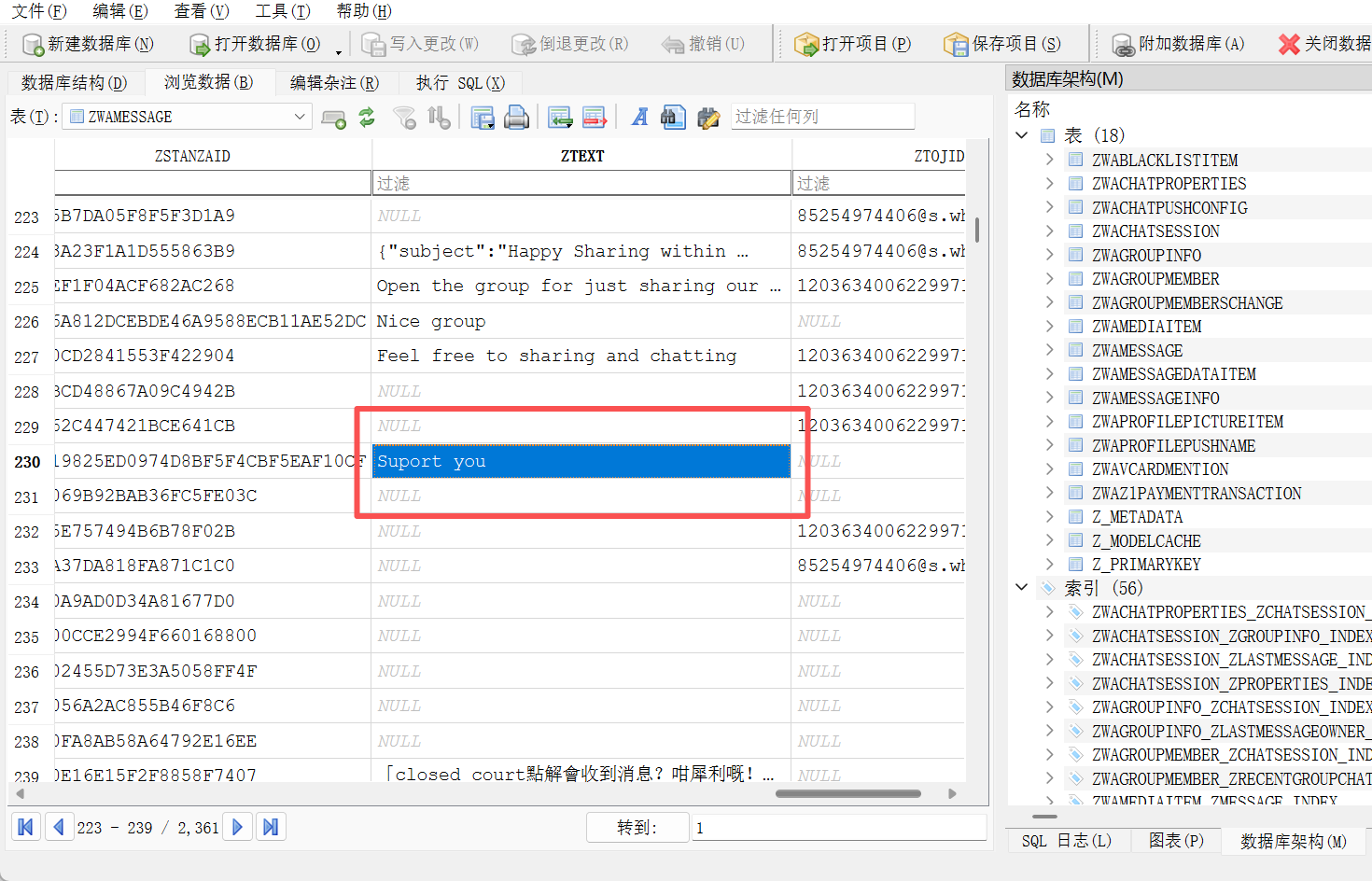Image resolution: width=1372 pixels, height=881 pixels.
Task: Open the 帮助(H) menu
Action: (364, 11)
